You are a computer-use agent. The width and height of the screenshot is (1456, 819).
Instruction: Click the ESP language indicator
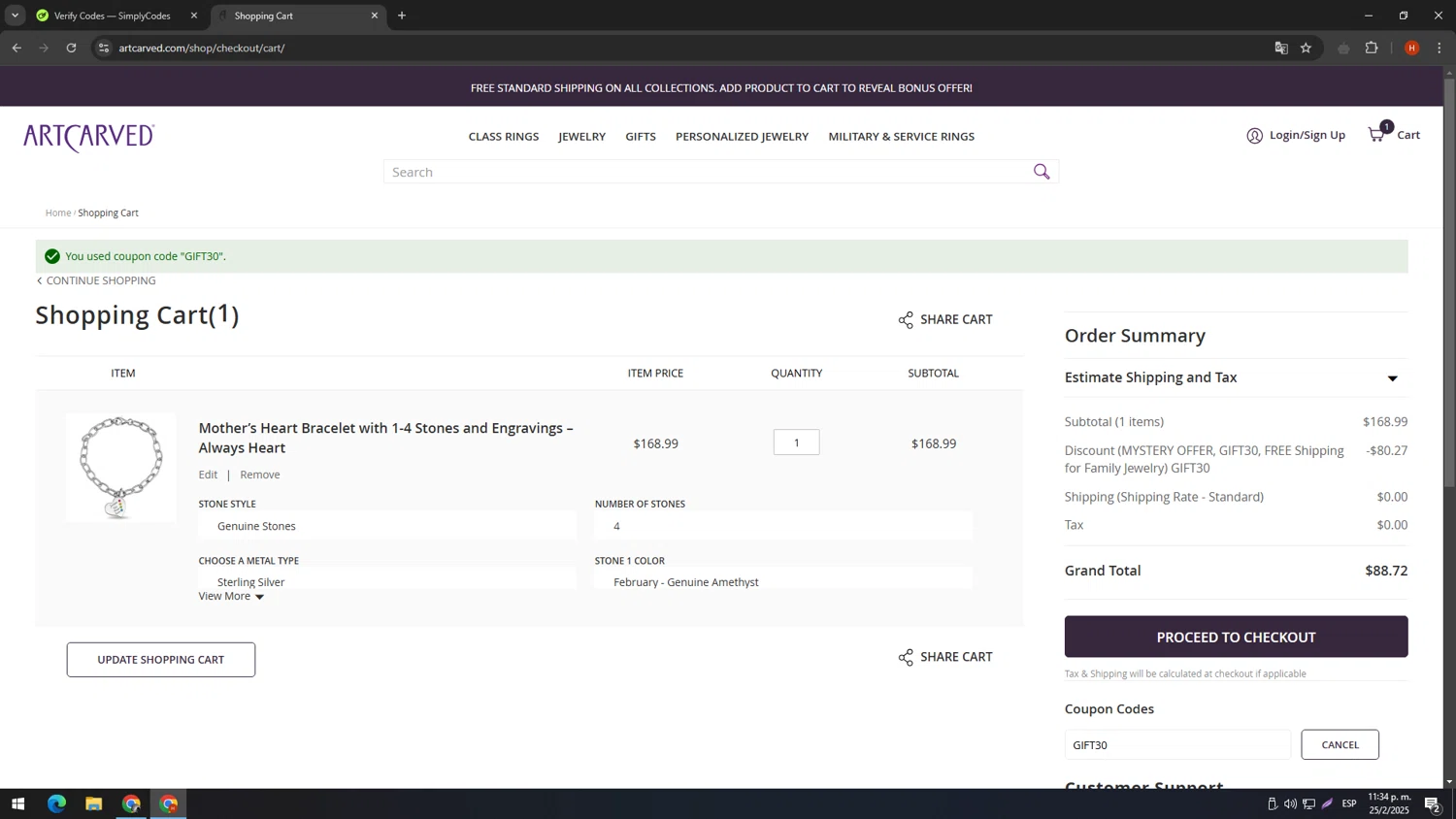pos(1349,803)
